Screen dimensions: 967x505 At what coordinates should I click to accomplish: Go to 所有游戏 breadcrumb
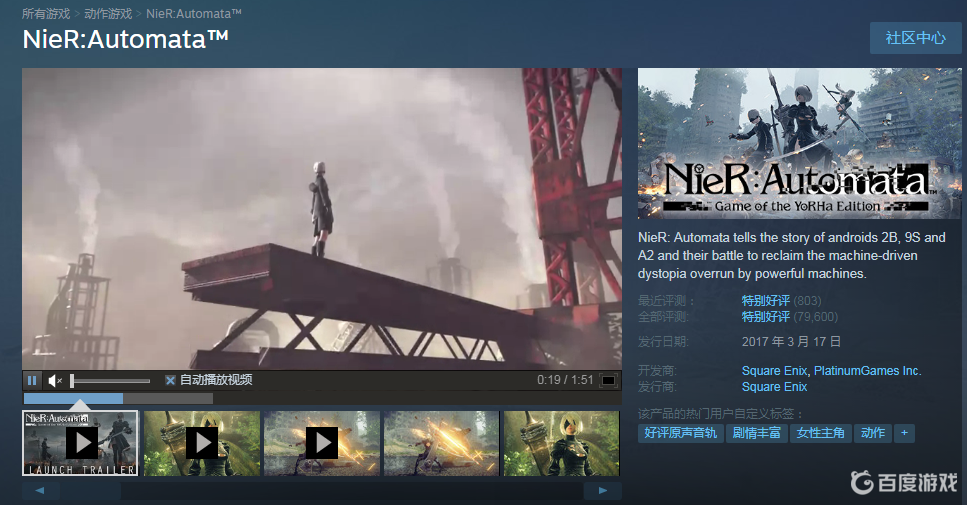click(46, 14)
